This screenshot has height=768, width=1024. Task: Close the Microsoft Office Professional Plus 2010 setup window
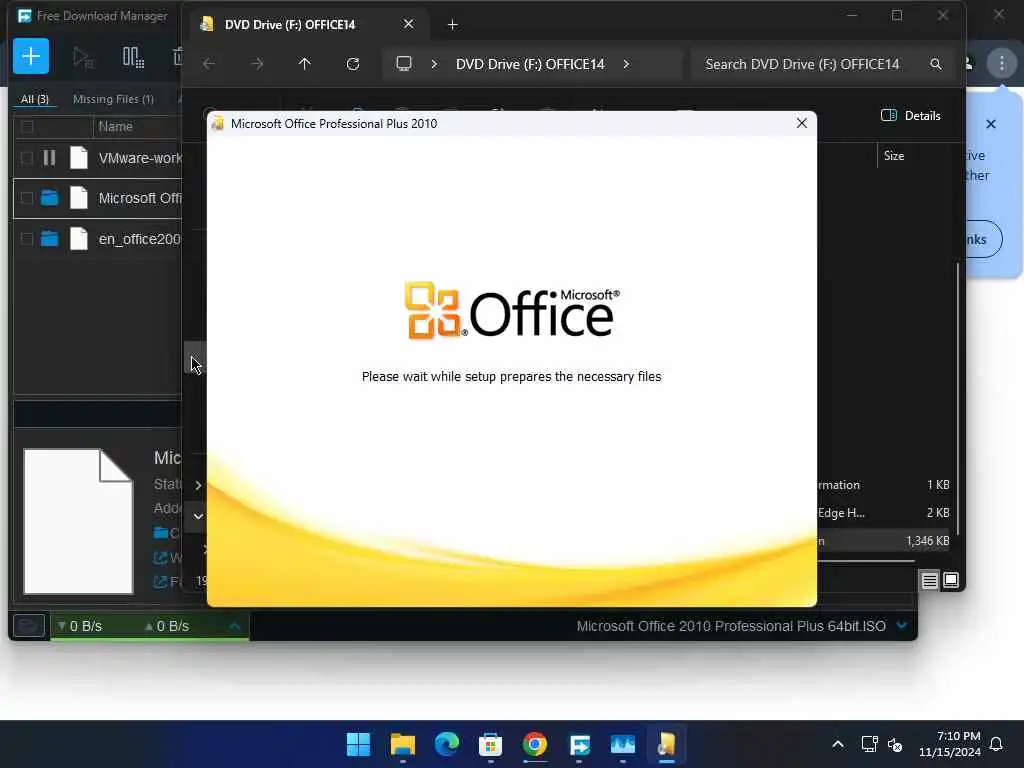tap(802, 123)
